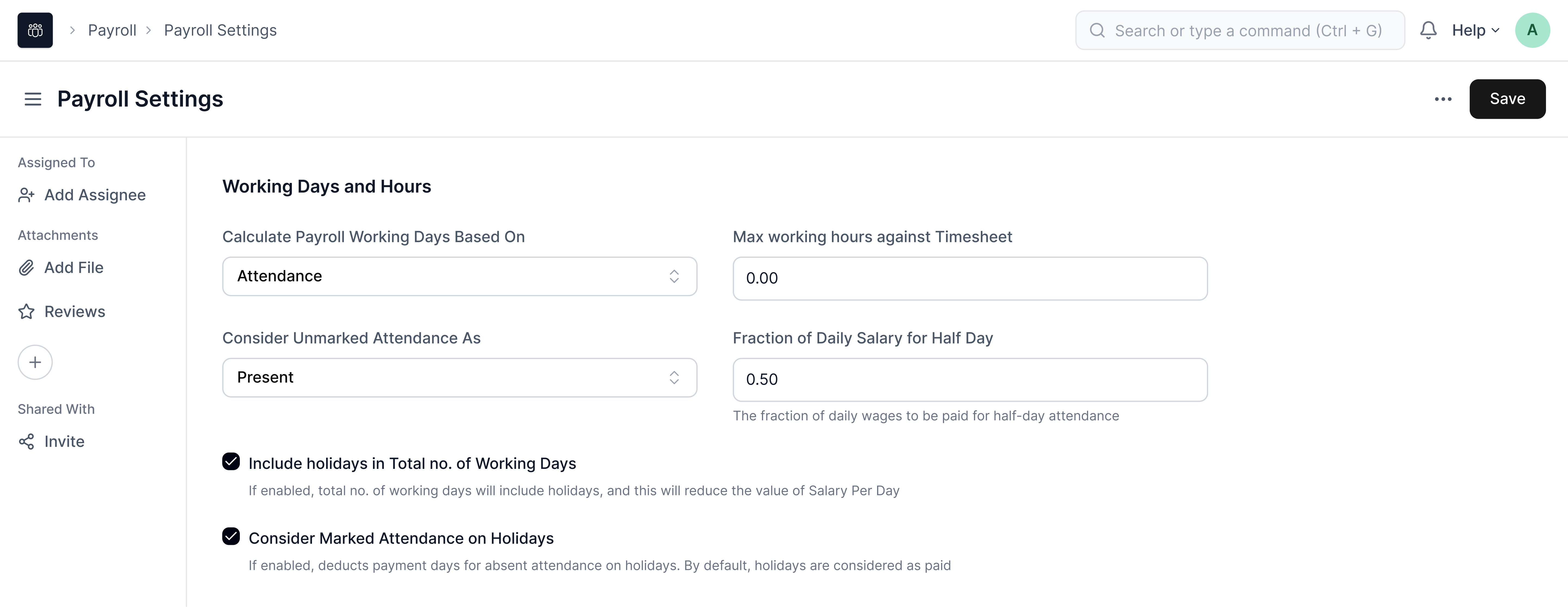
Task: Open the user avatar menu
Action: pos(1532,31)
